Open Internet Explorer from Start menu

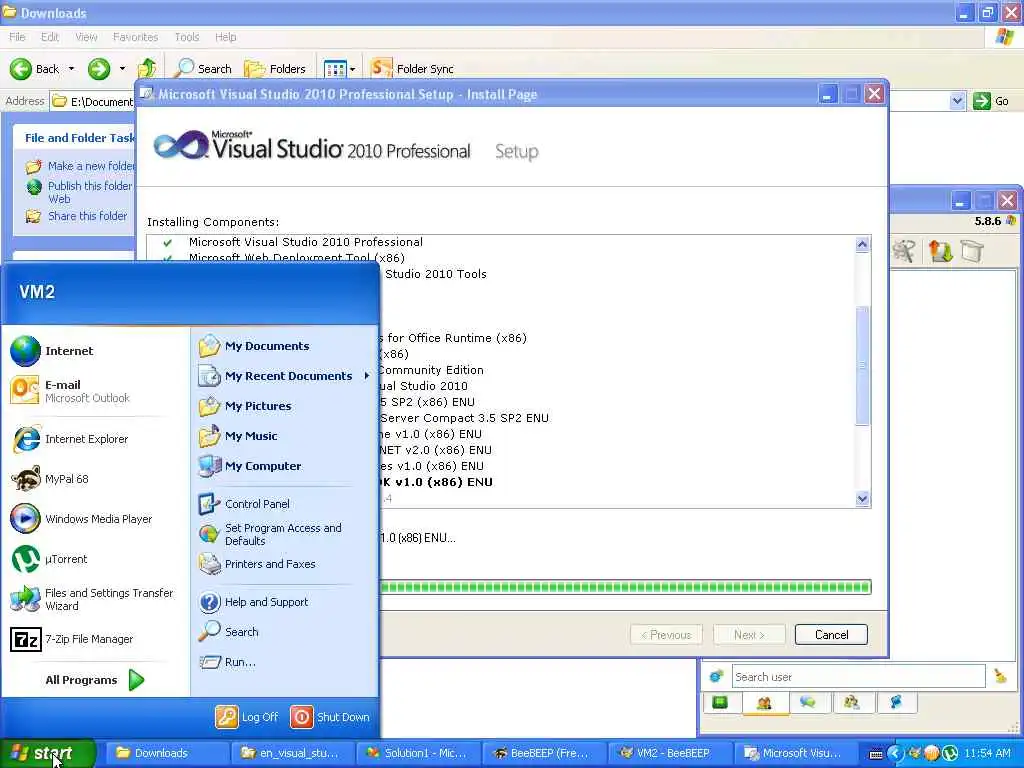coord(70,439)
